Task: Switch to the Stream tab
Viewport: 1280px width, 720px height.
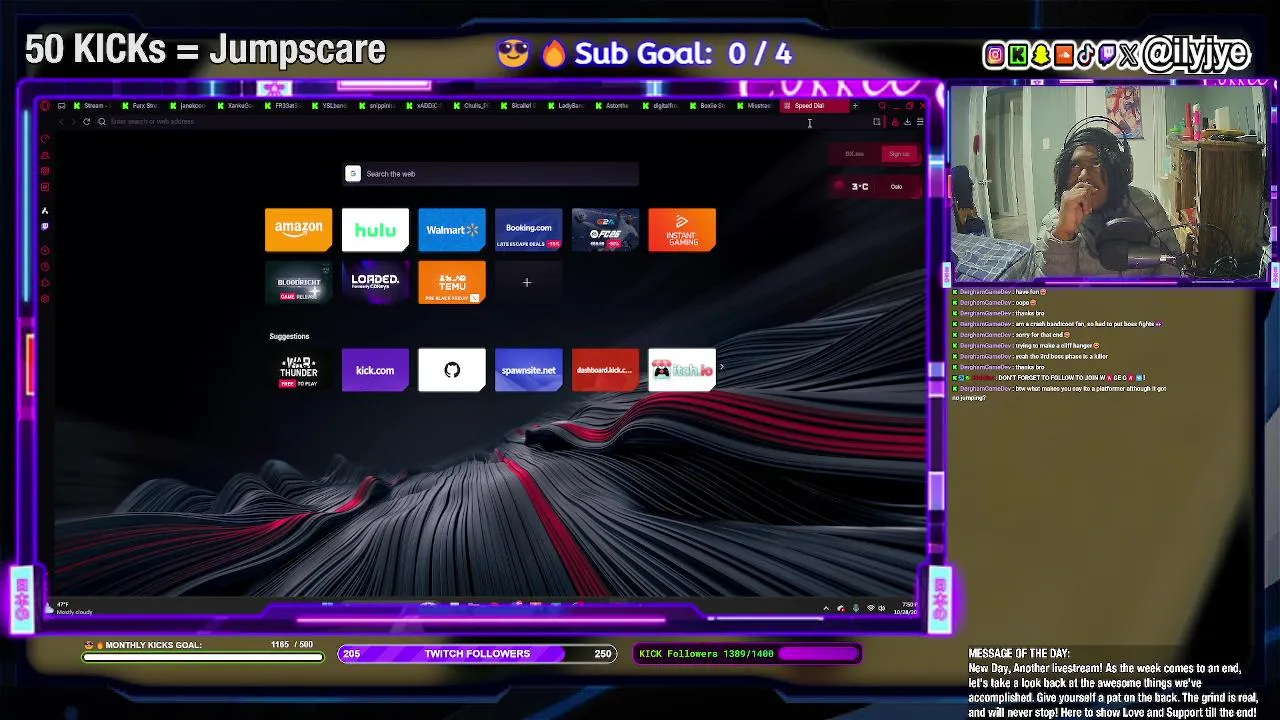Action: tap(91, 105)
